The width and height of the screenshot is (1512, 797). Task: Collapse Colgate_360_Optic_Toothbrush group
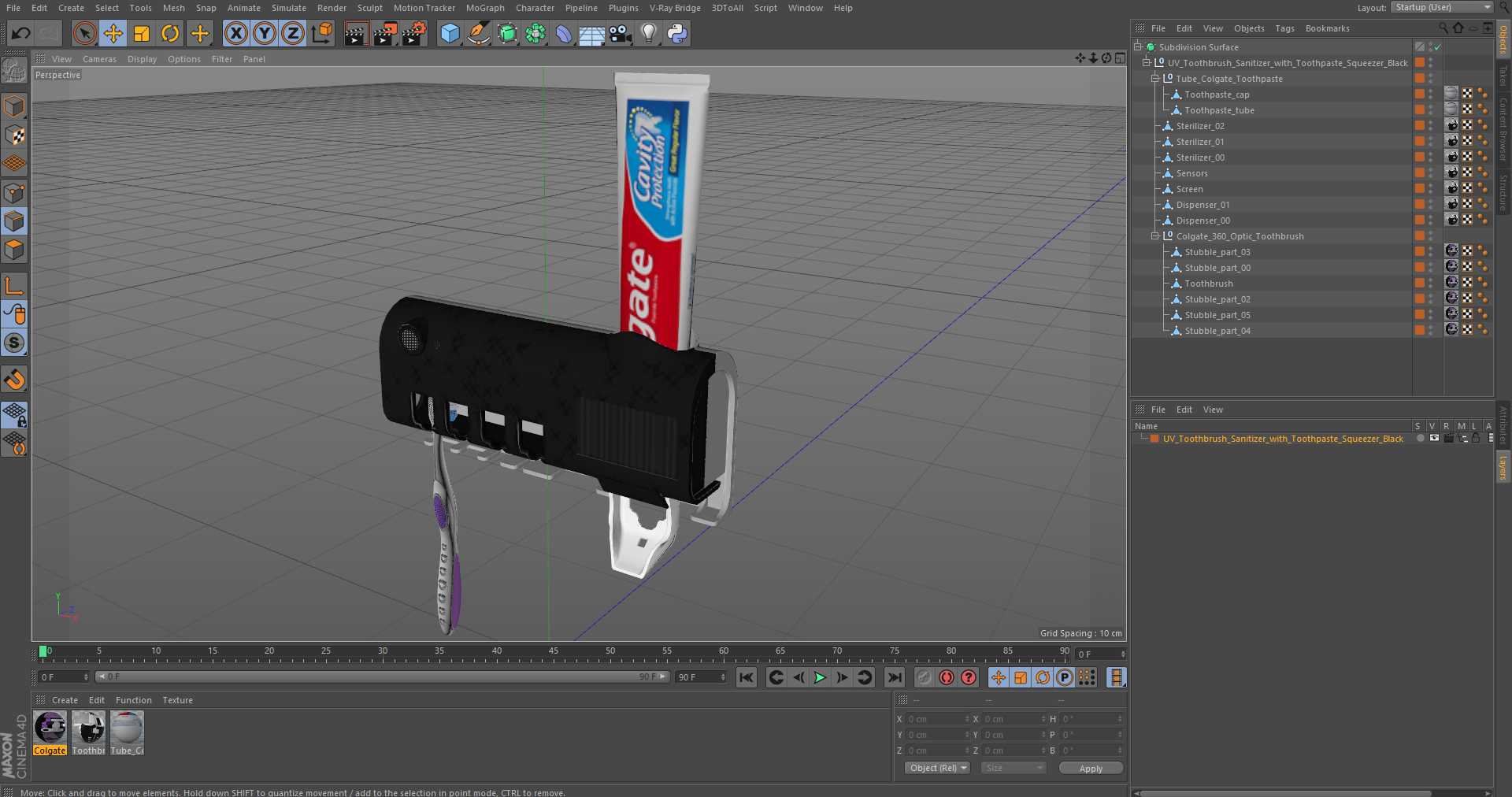tap(1155, 236)
